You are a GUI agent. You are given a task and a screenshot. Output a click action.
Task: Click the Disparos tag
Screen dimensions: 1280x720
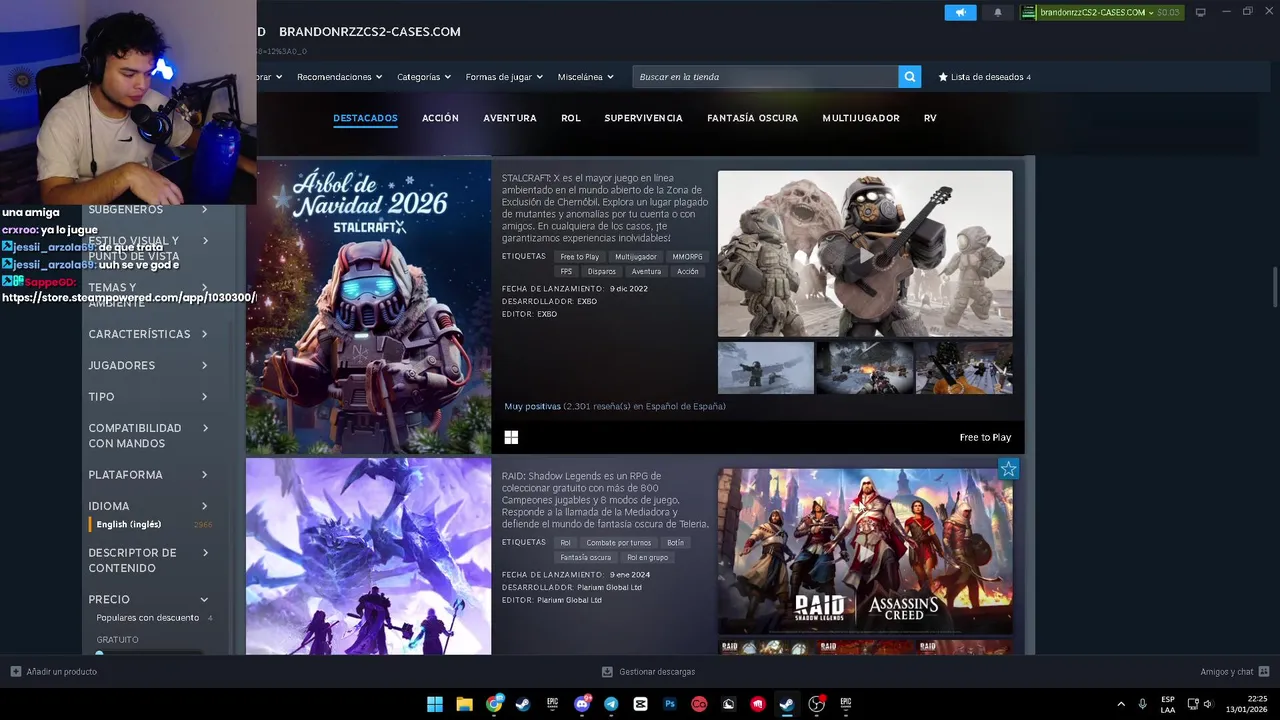602,272
